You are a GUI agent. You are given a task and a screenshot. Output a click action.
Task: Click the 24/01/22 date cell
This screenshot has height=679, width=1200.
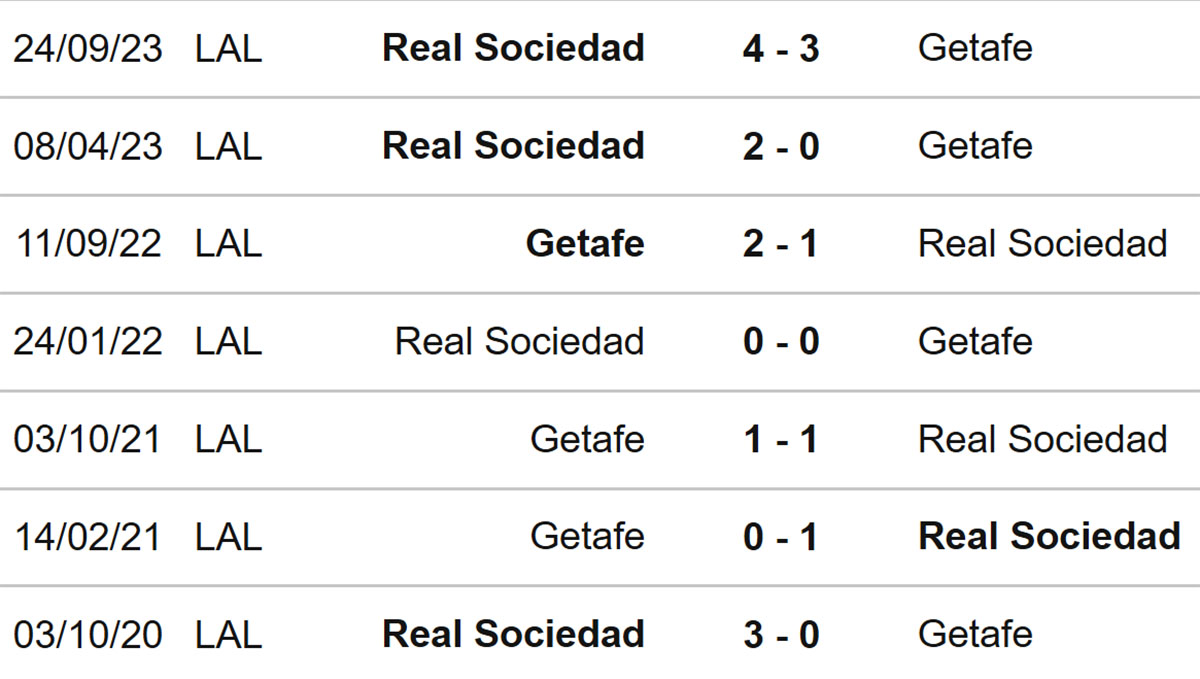click(88, 342)
